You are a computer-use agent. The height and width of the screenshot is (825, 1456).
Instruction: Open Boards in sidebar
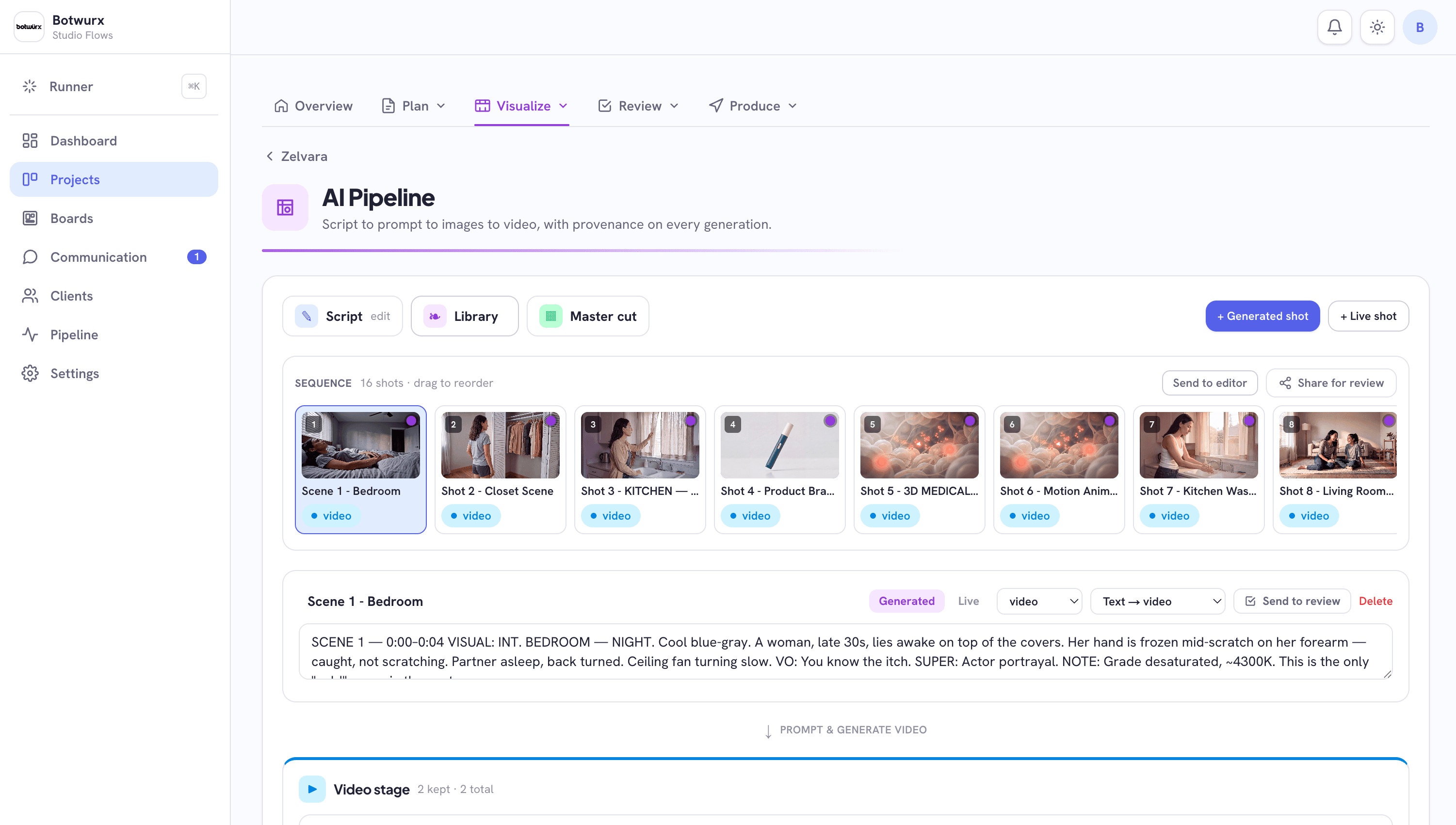click(114, 218)
